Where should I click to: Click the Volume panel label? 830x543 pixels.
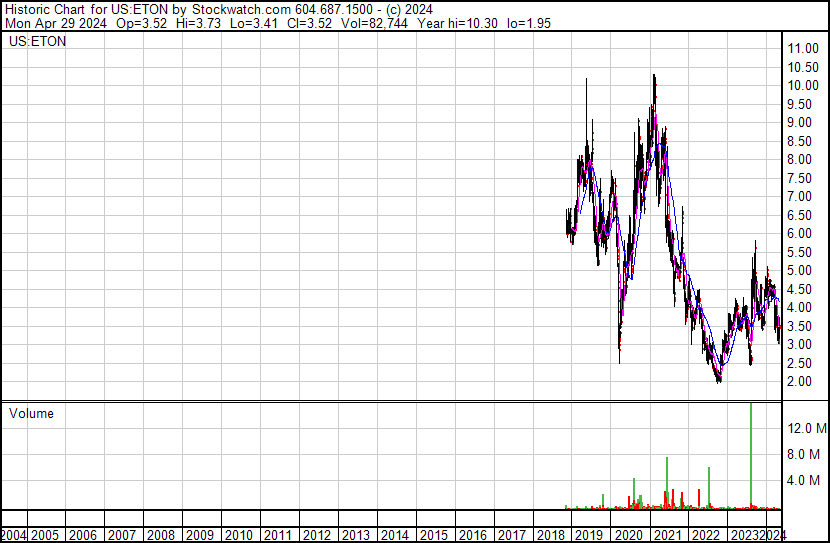(x=32, y=413)
